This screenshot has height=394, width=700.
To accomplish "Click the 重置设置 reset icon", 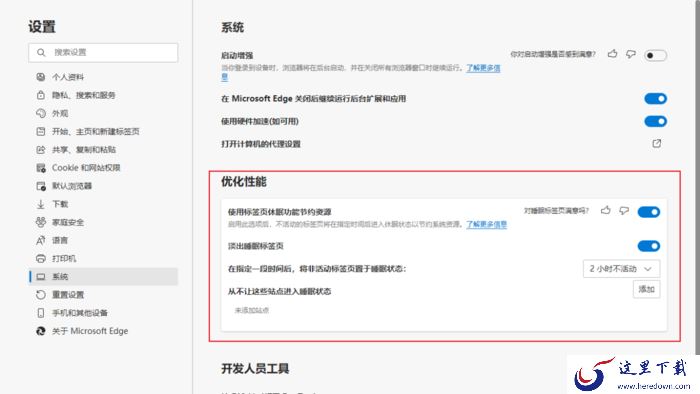I will tap(41, 294).
